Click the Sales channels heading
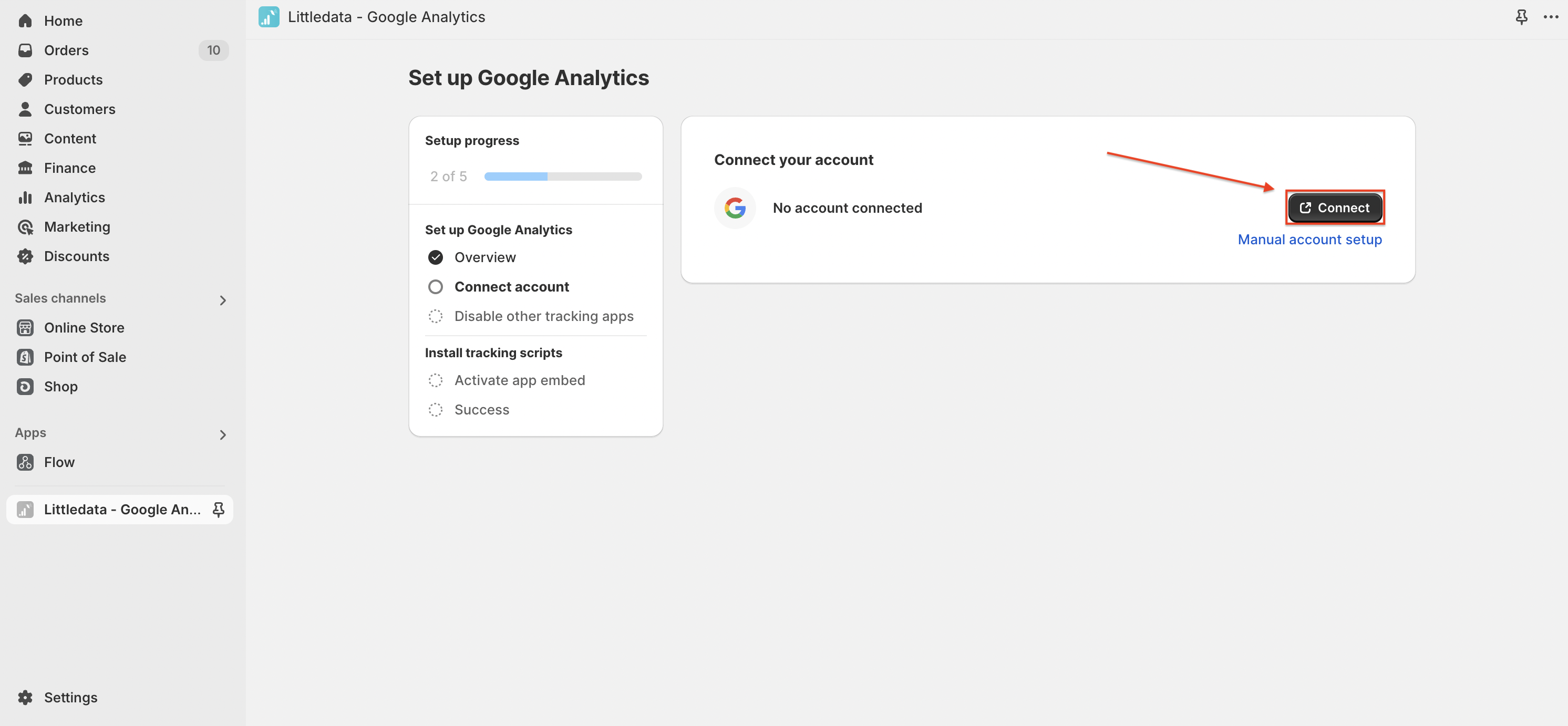 click(x=60, y=298)
